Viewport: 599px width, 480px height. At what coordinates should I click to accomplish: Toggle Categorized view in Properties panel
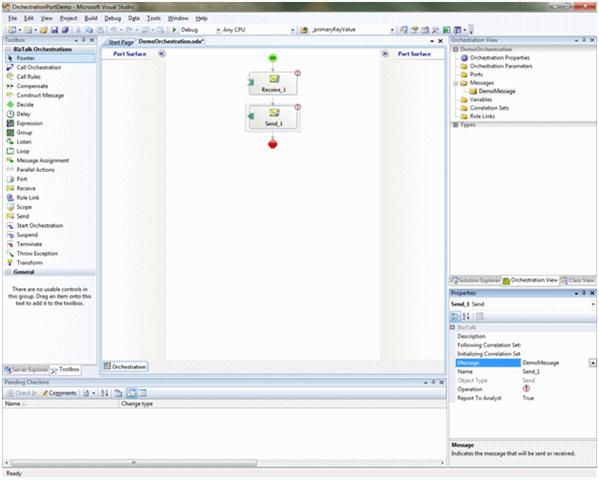pyautogui.click(x=455, y=316)
